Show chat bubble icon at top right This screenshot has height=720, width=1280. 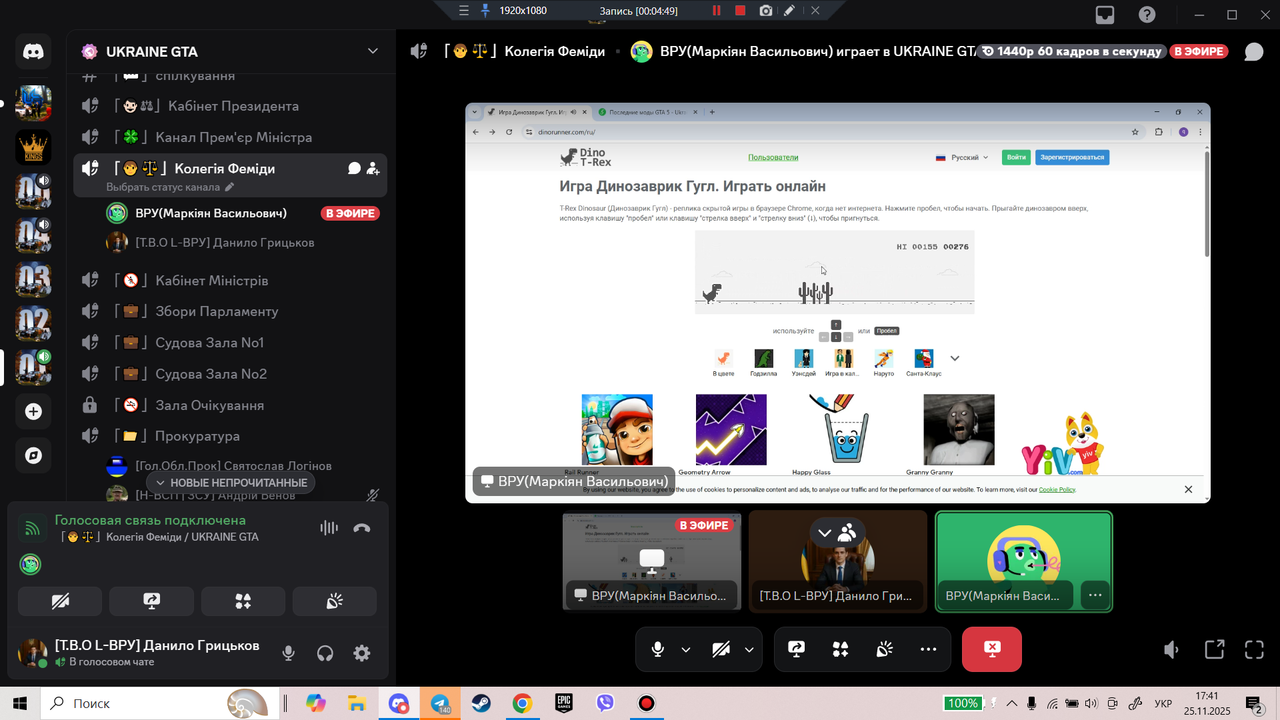coord(1254,52)
